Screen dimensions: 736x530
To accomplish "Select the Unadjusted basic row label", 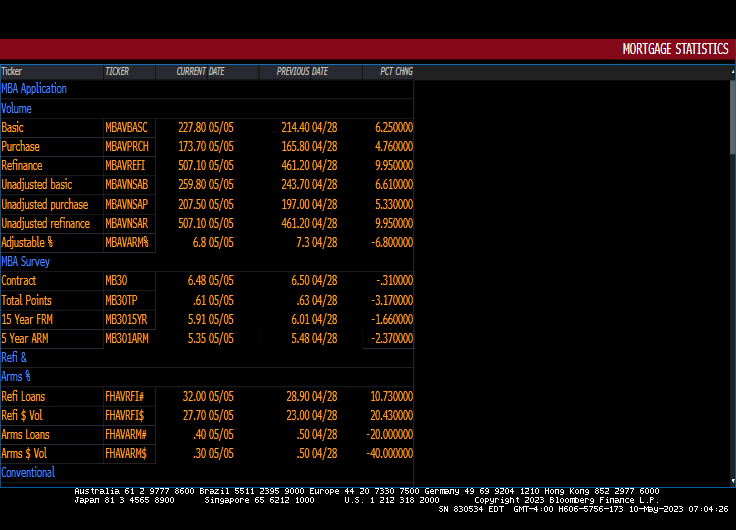I will [x=37, y=185].
